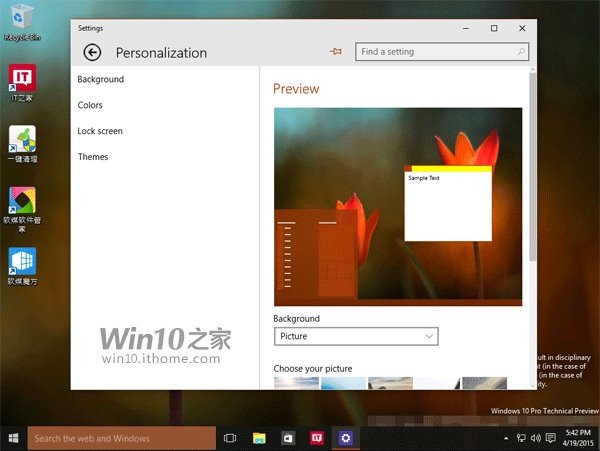Open the Start menu button
The height and width of the screenshot is (451, 600).
(x=13, y=438)
